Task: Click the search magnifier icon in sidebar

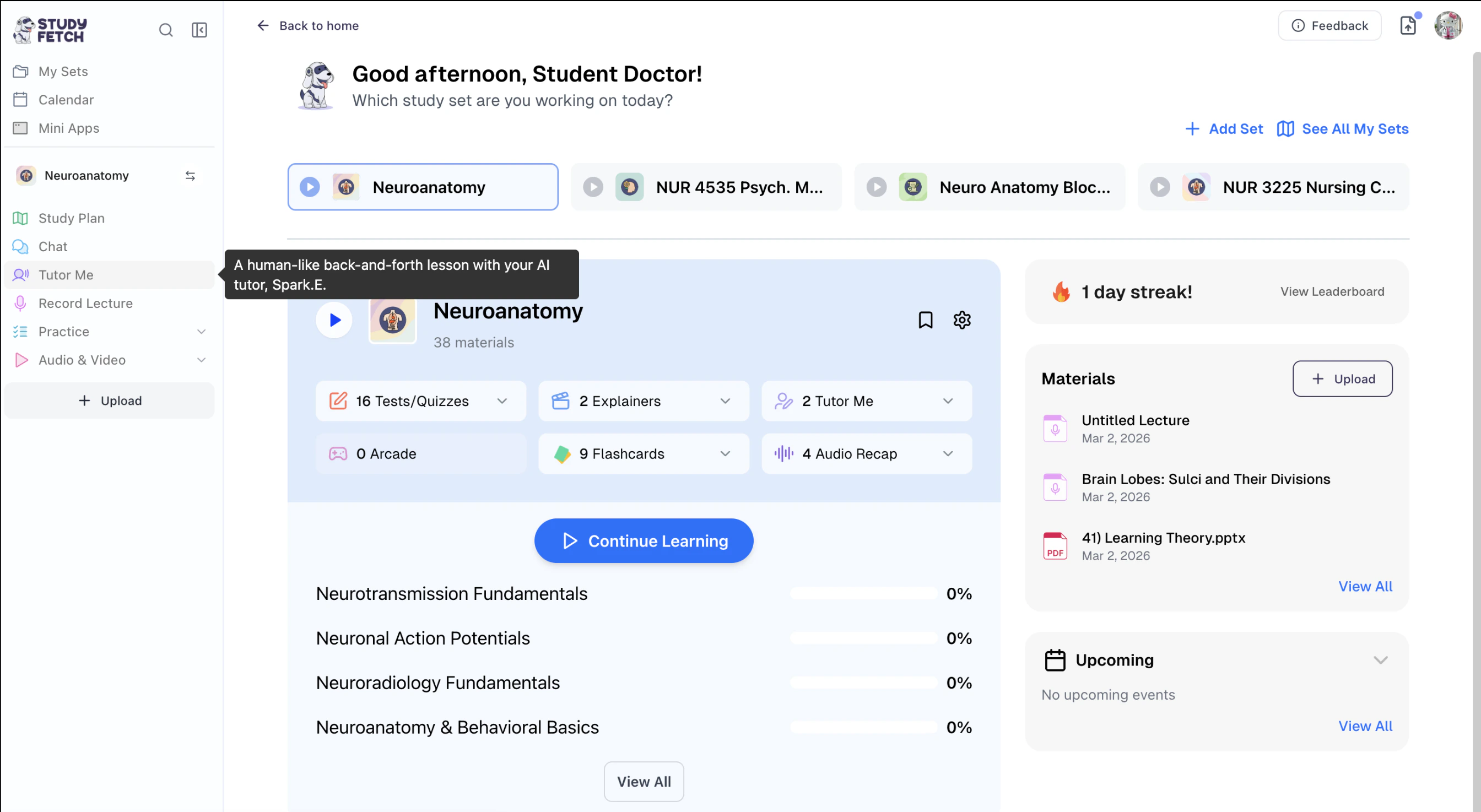Action: [166, 30]
